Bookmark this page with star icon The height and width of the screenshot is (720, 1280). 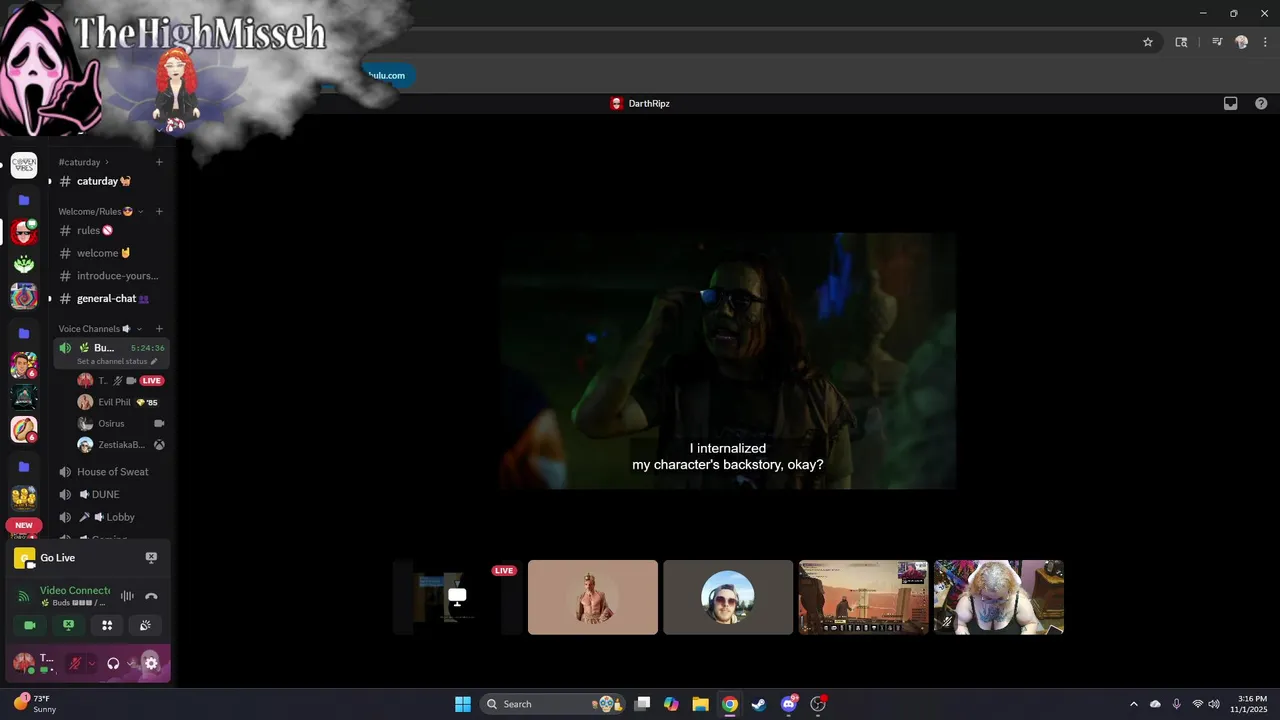1148,42
